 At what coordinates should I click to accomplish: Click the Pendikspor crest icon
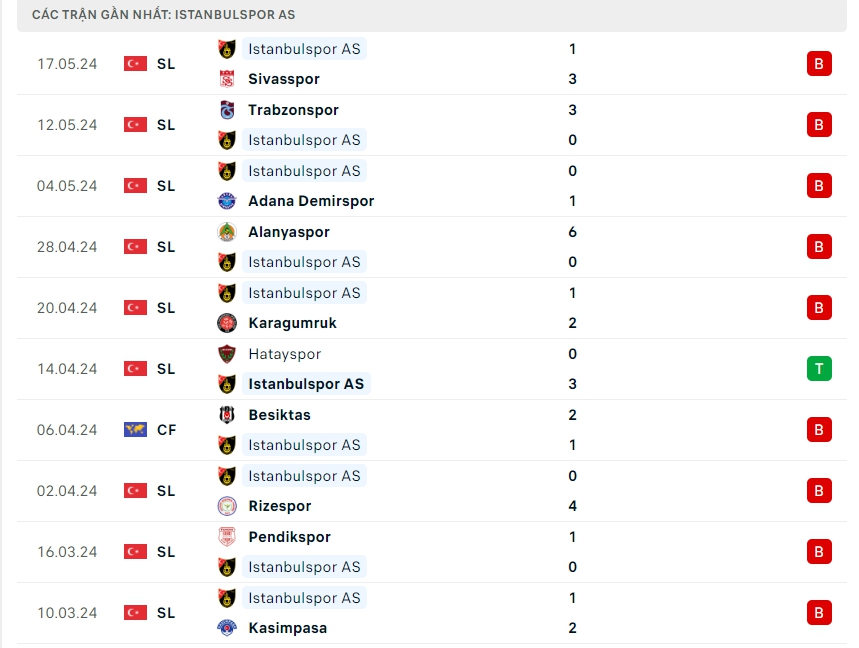pyautogui.click(x=227, y=537)
